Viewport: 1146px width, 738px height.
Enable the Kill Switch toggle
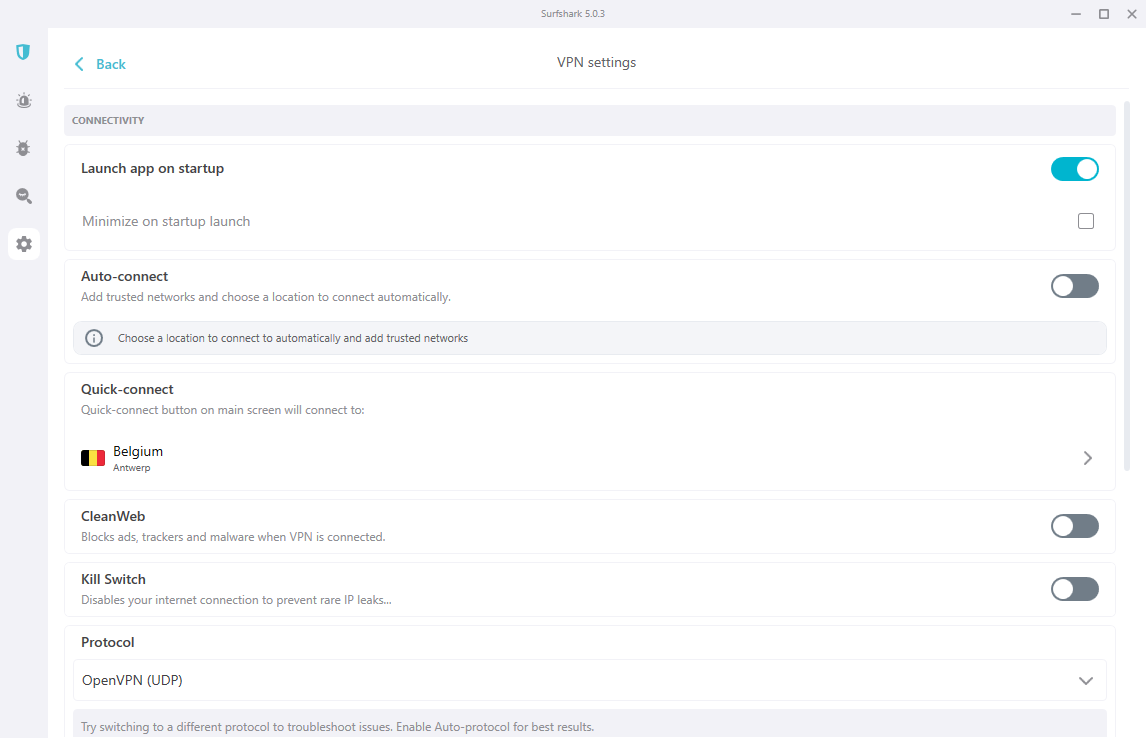coord(1074,589)
